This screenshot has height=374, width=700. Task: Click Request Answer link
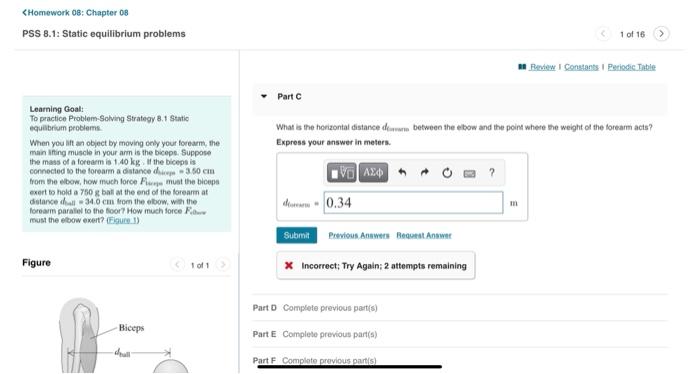click(x=424, y=235)
